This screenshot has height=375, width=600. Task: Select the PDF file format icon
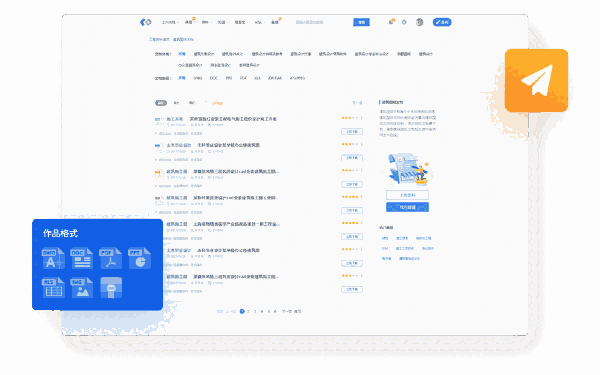110,258
